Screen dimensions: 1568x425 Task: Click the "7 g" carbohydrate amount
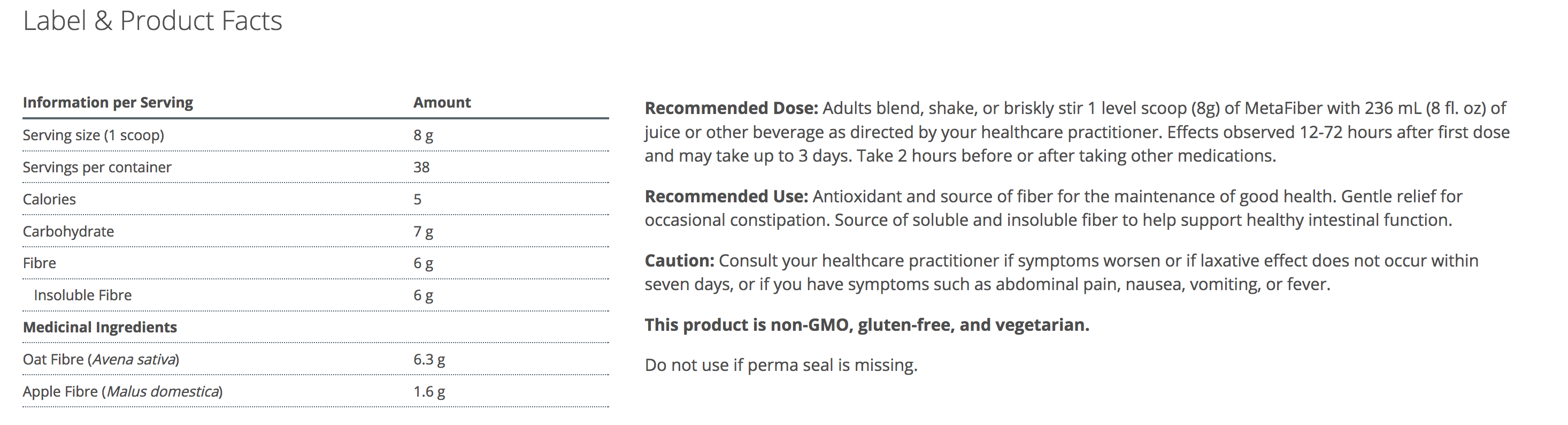423,232
